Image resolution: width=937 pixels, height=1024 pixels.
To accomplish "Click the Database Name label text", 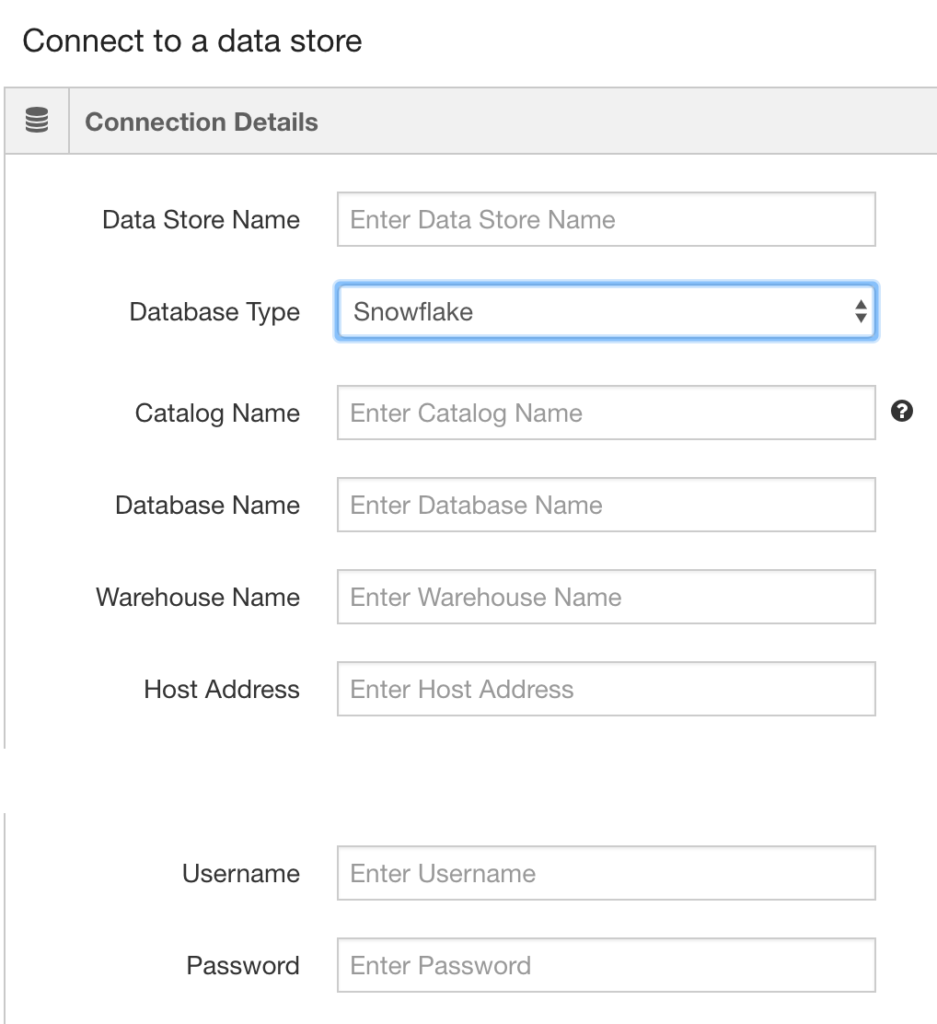I will (208, 505).
